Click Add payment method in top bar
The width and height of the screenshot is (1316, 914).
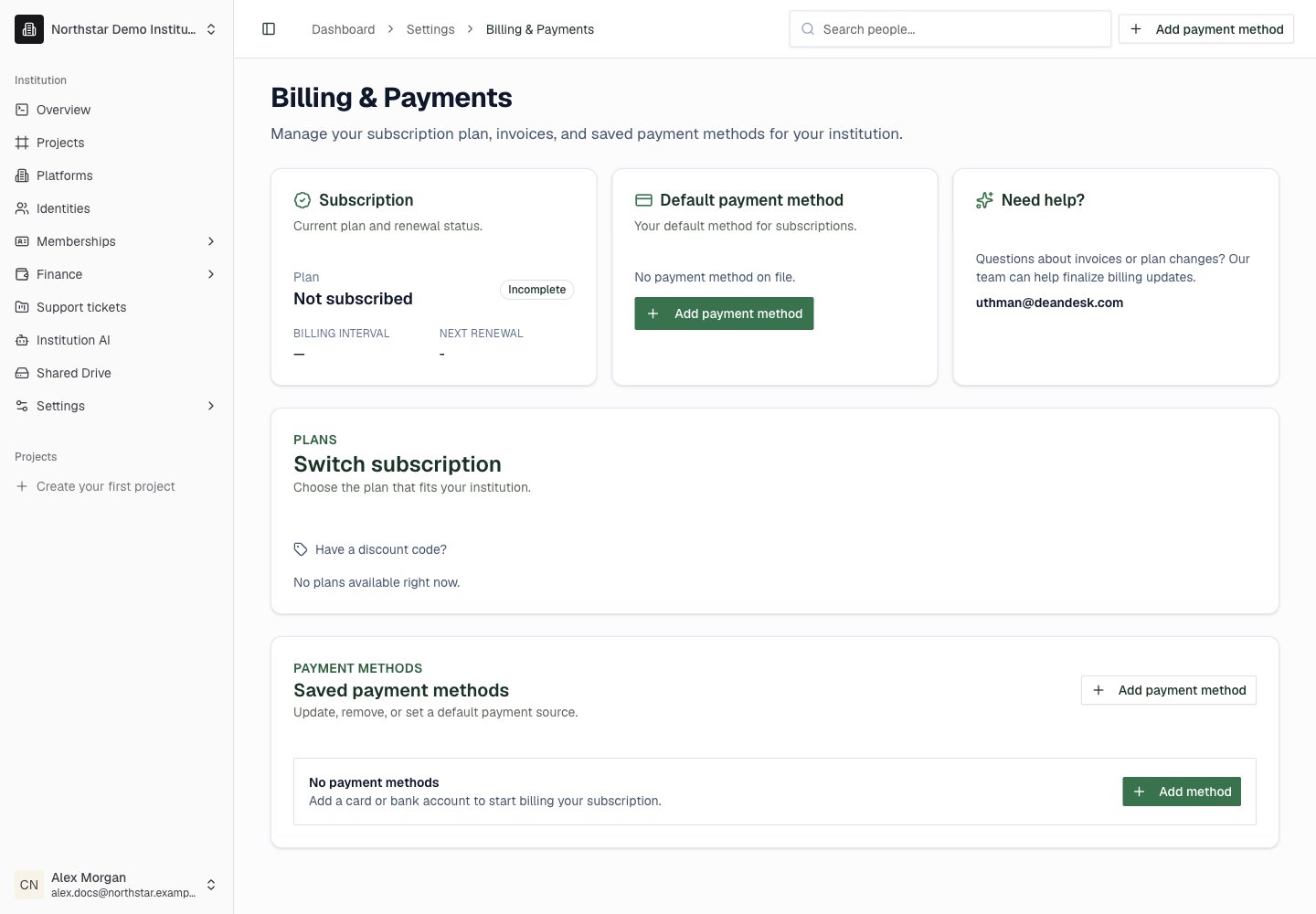pyautogui.click(x=1206, y=29)
